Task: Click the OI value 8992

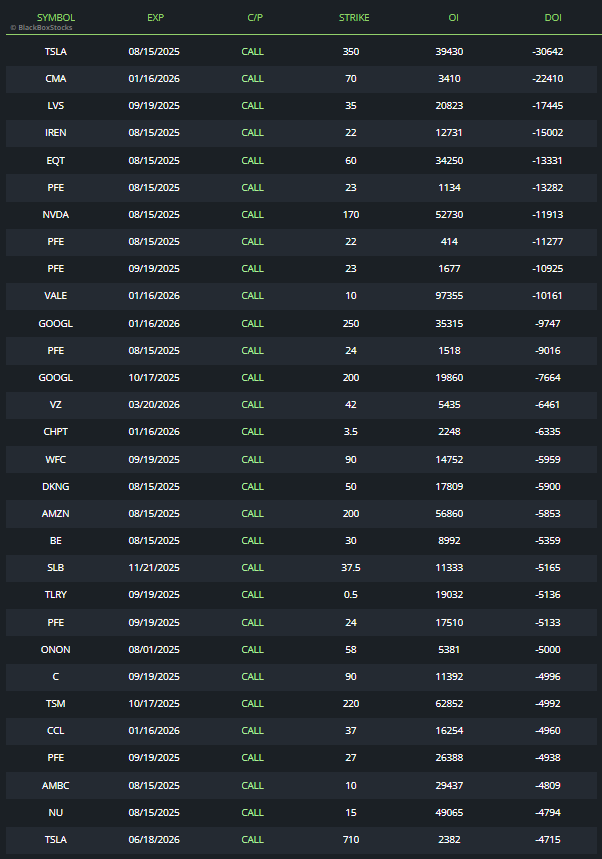Action: coord(449,540)
